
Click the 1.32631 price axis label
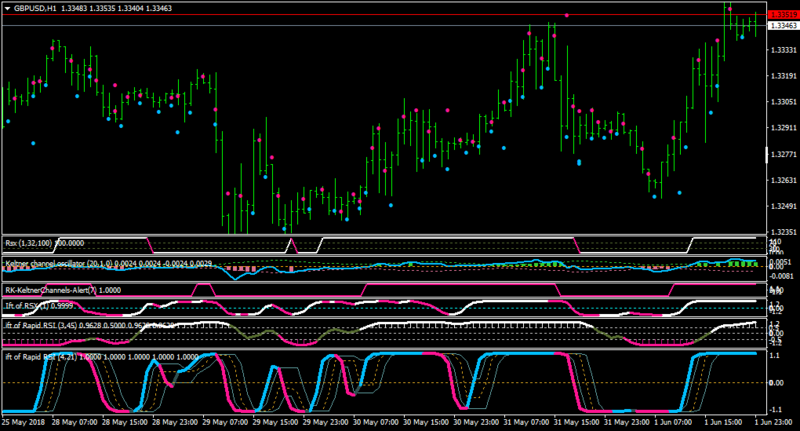[x=782, y=180]
